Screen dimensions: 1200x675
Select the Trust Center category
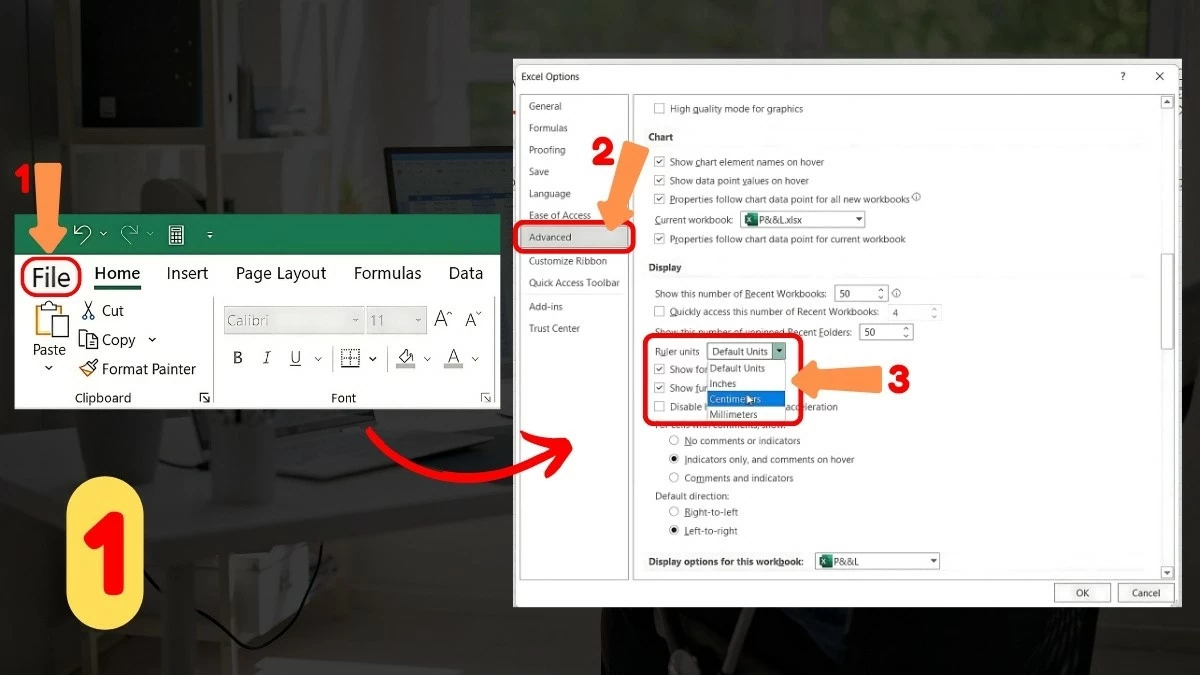coord(554,327)
